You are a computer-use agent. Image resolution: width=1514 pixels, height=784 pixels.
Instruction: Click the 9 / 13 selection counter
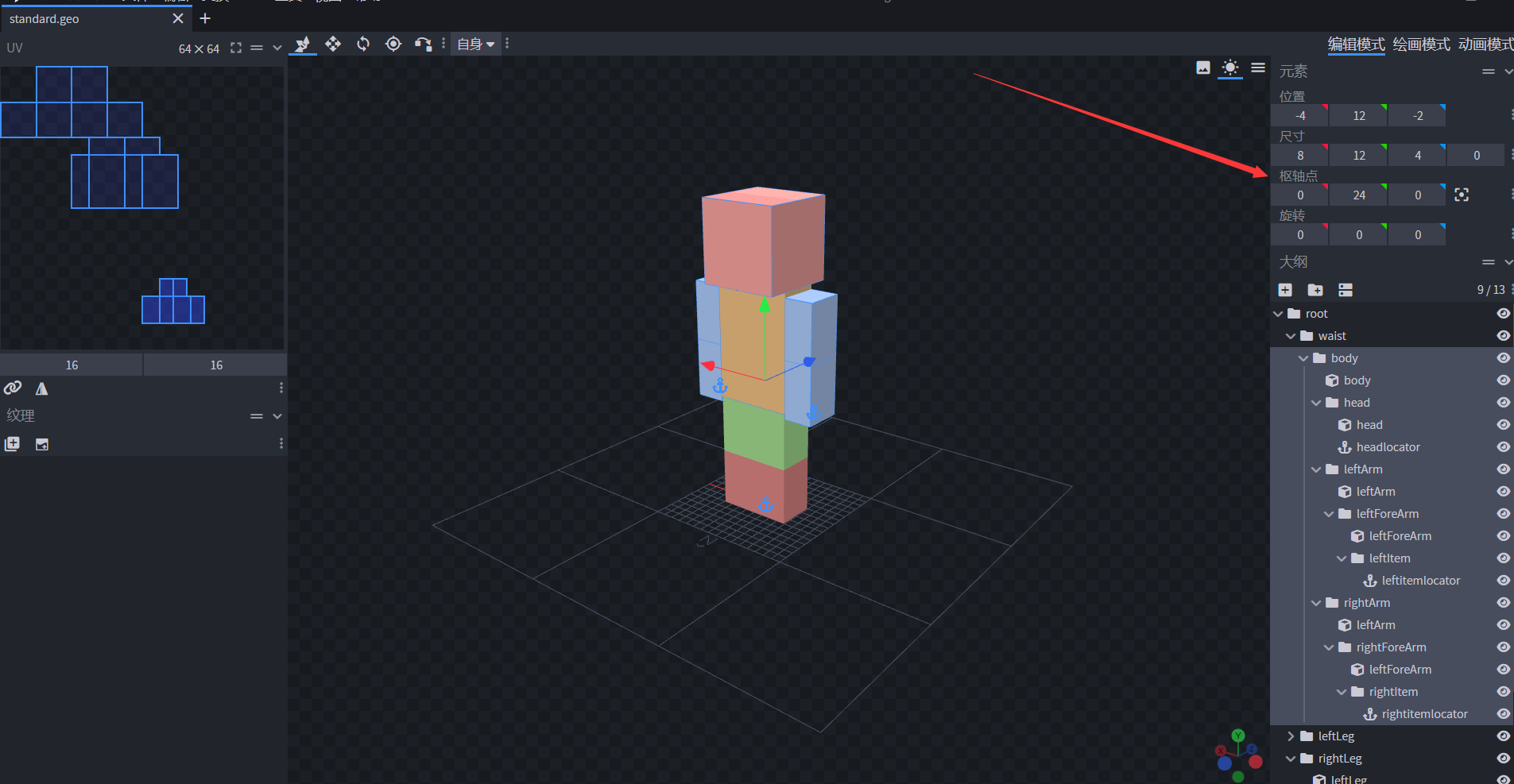pyautogui.click(x=1490, y=290)
